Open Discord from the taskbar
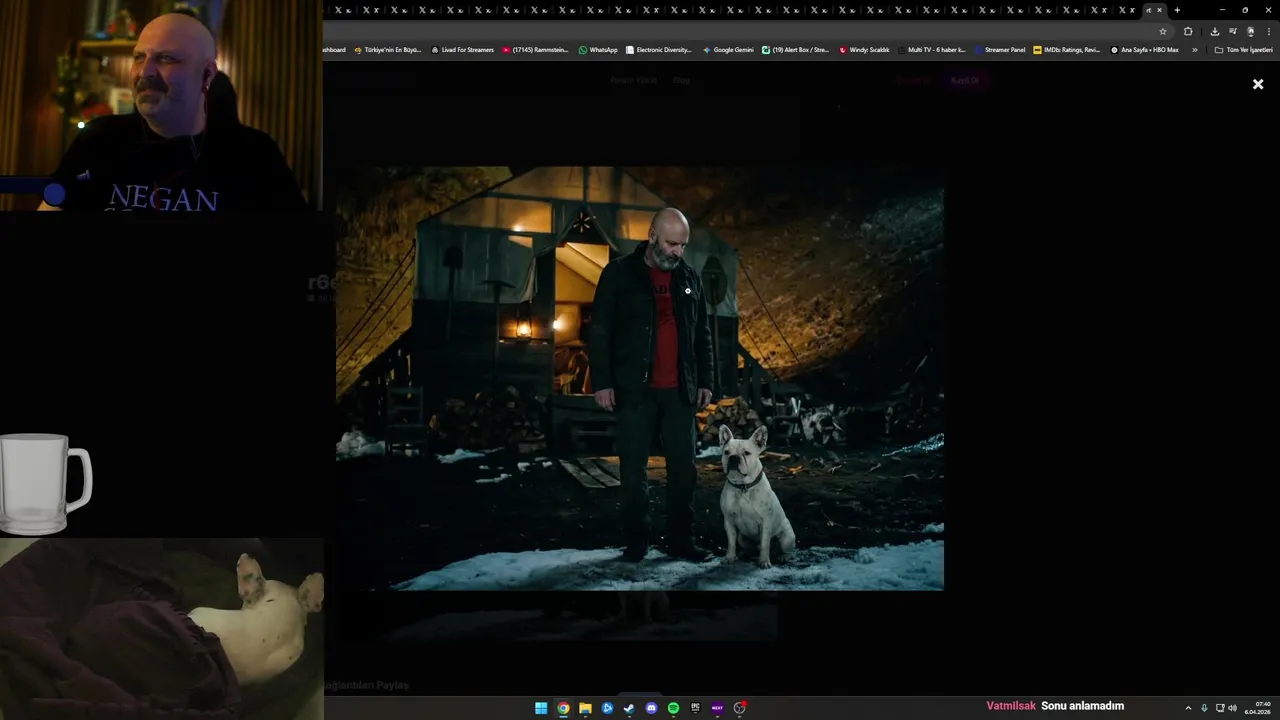 (x=651, y=708)
